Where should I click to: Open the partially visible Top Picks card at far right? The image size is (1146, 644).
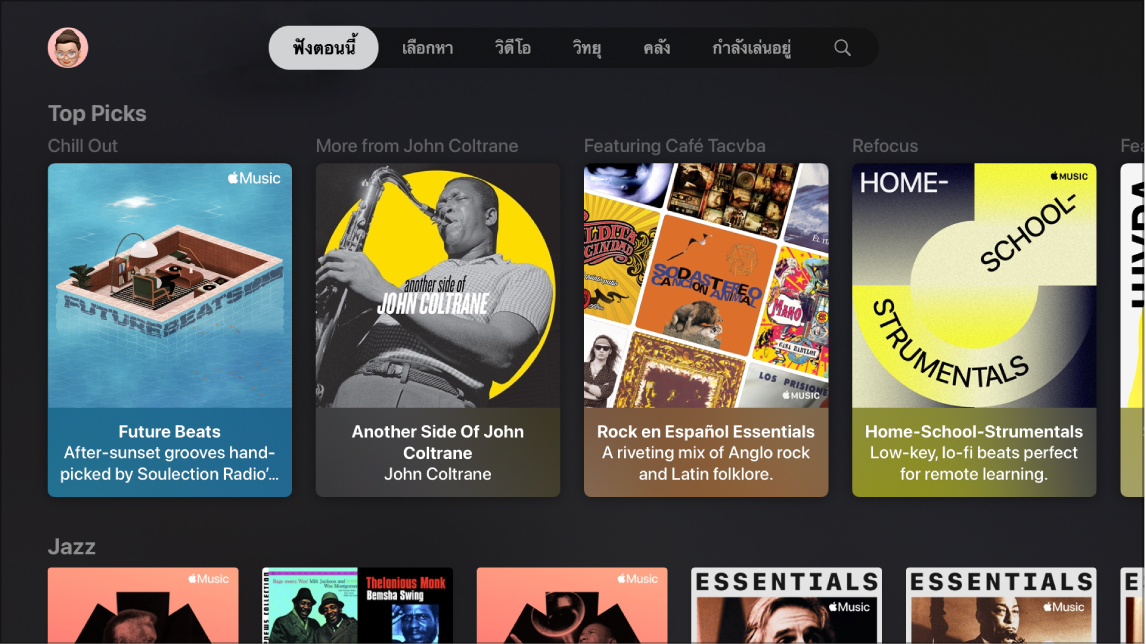point(1132,330)
